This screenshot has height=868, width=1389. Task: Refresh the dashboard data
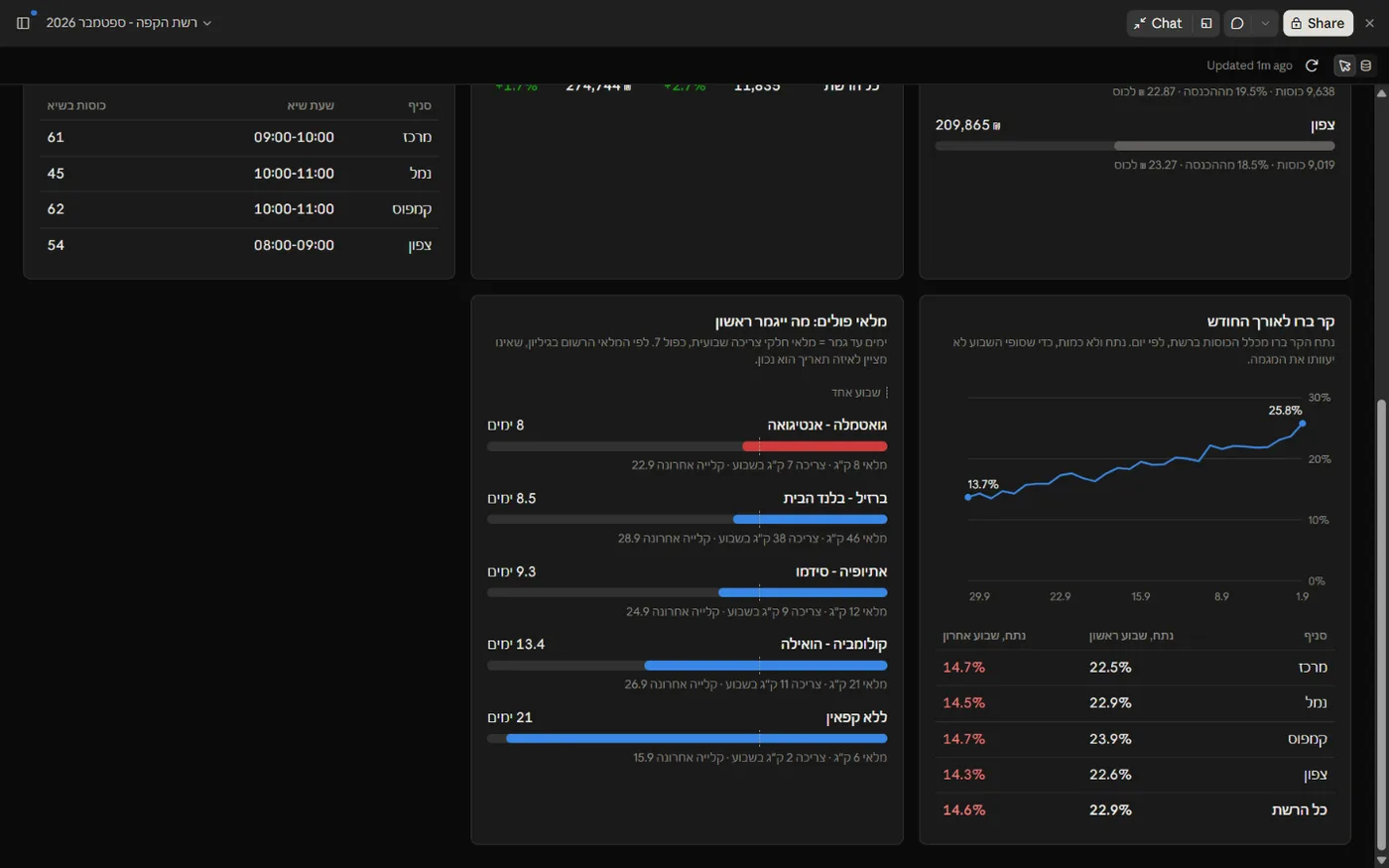coord(1312,65)
